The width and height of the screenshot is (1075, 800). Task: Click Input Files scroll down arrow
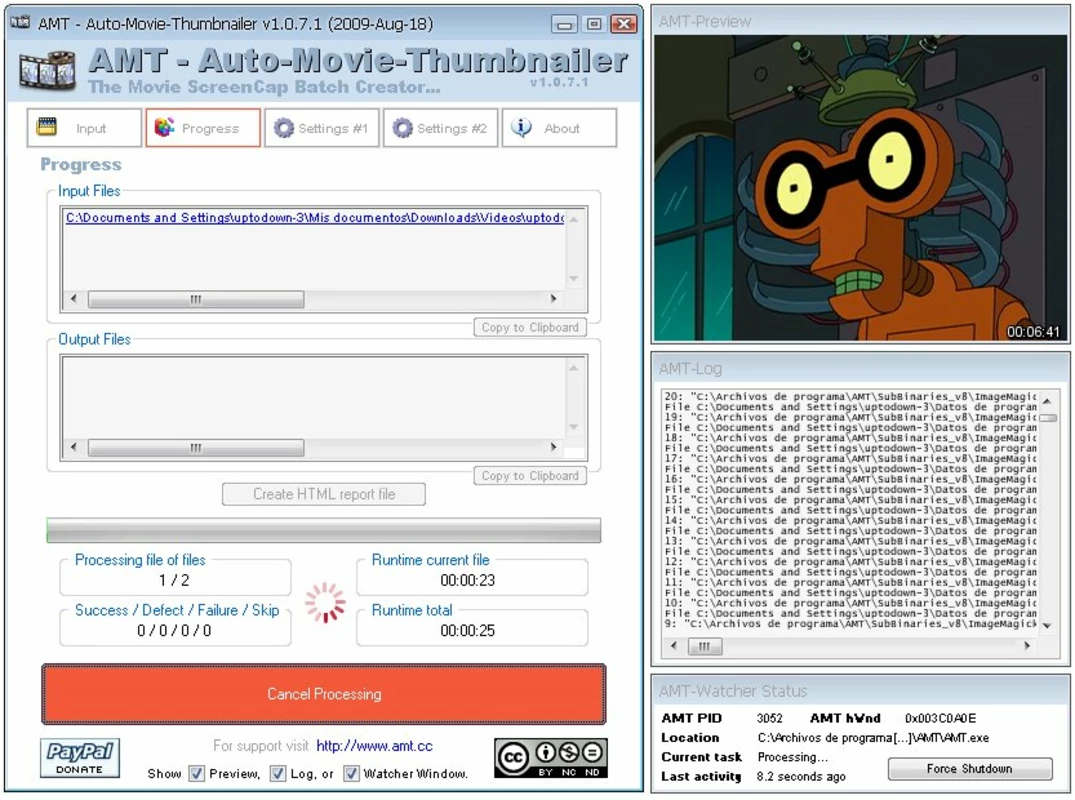click(x=574, y=278)
